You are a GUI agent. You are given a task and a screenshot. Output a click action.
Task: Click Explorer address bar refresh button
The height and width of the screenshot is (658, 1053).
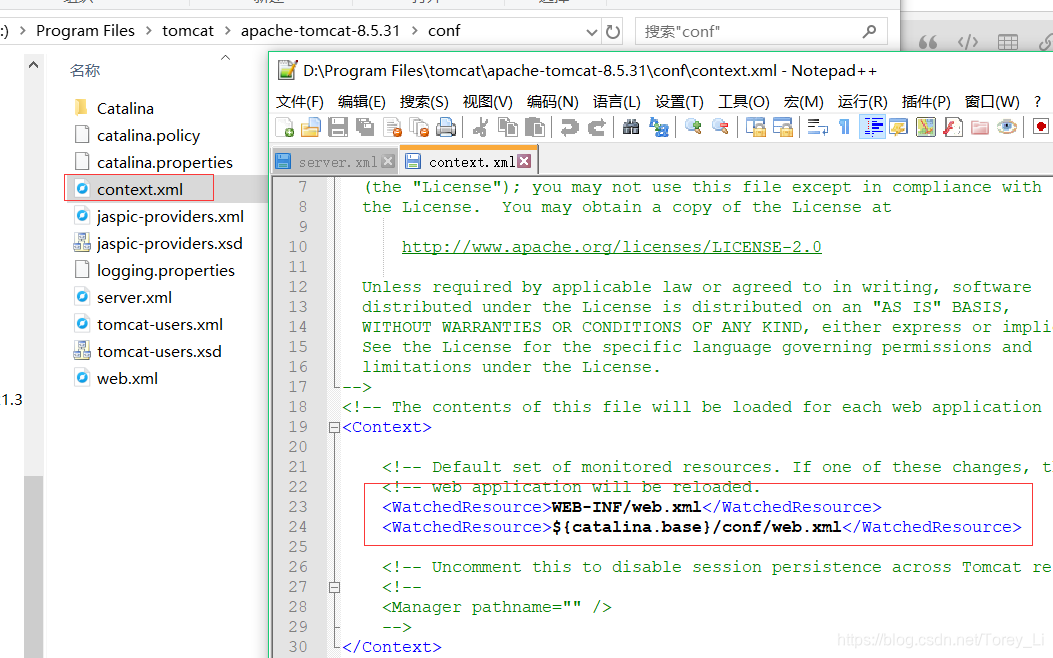613,32
